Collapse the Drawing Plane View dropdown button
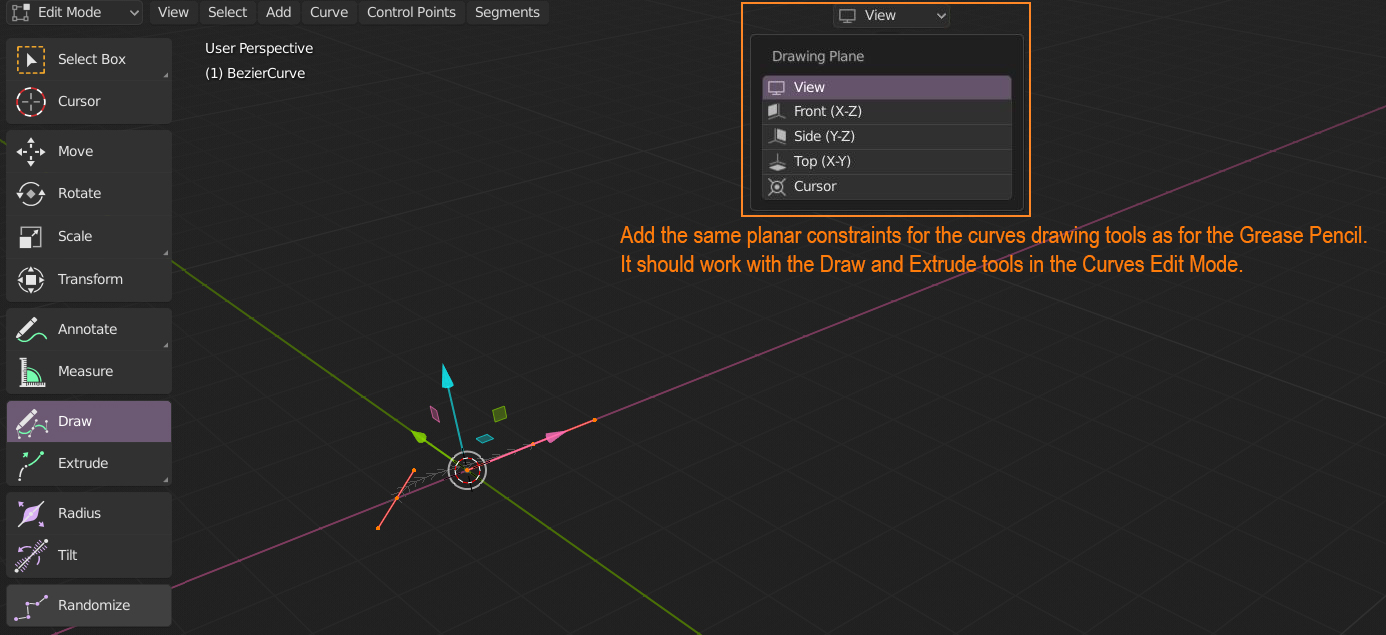 pyautogui.click(x=891, y=15)
